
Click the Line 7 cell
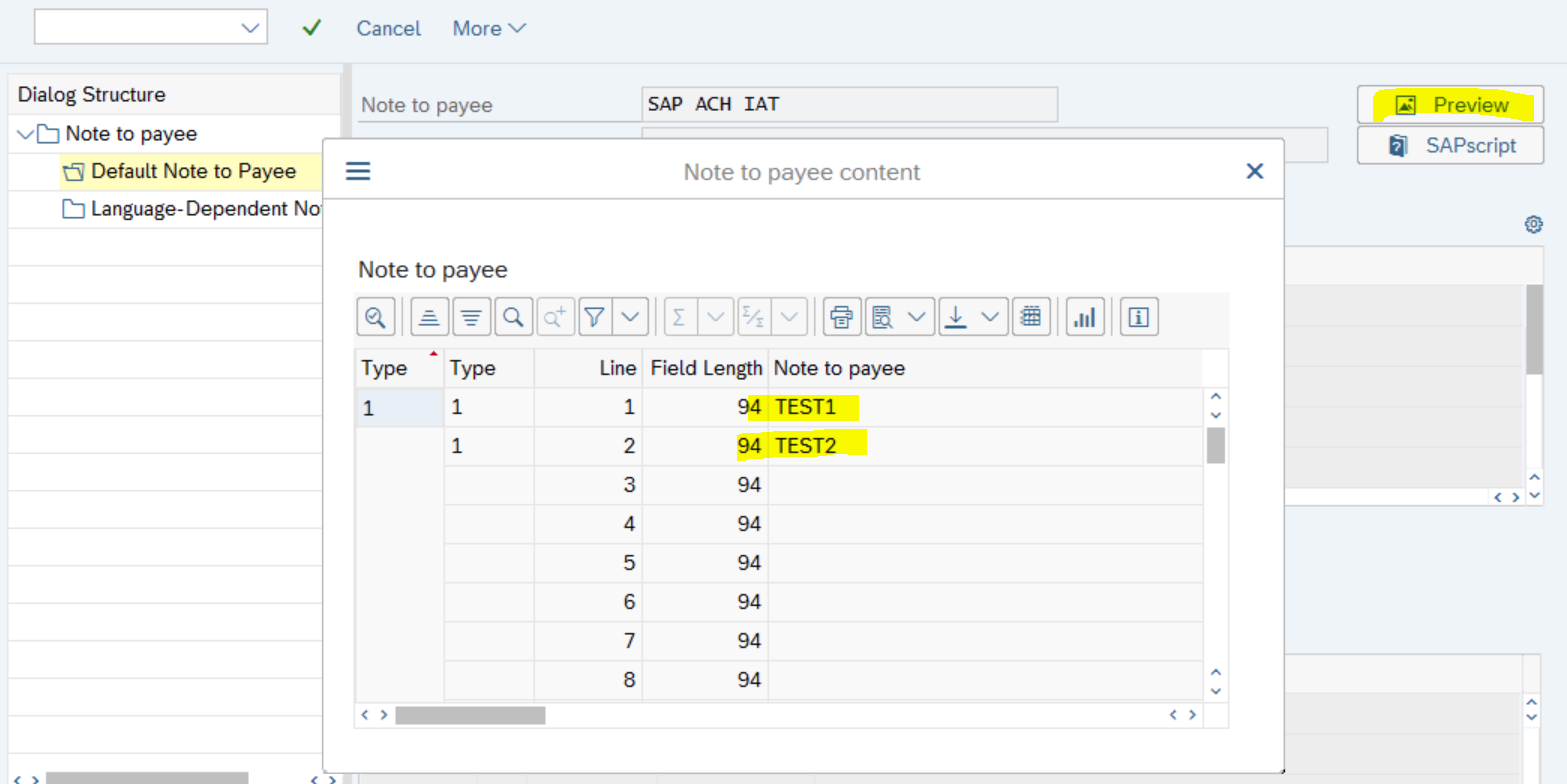click(588, 641)
